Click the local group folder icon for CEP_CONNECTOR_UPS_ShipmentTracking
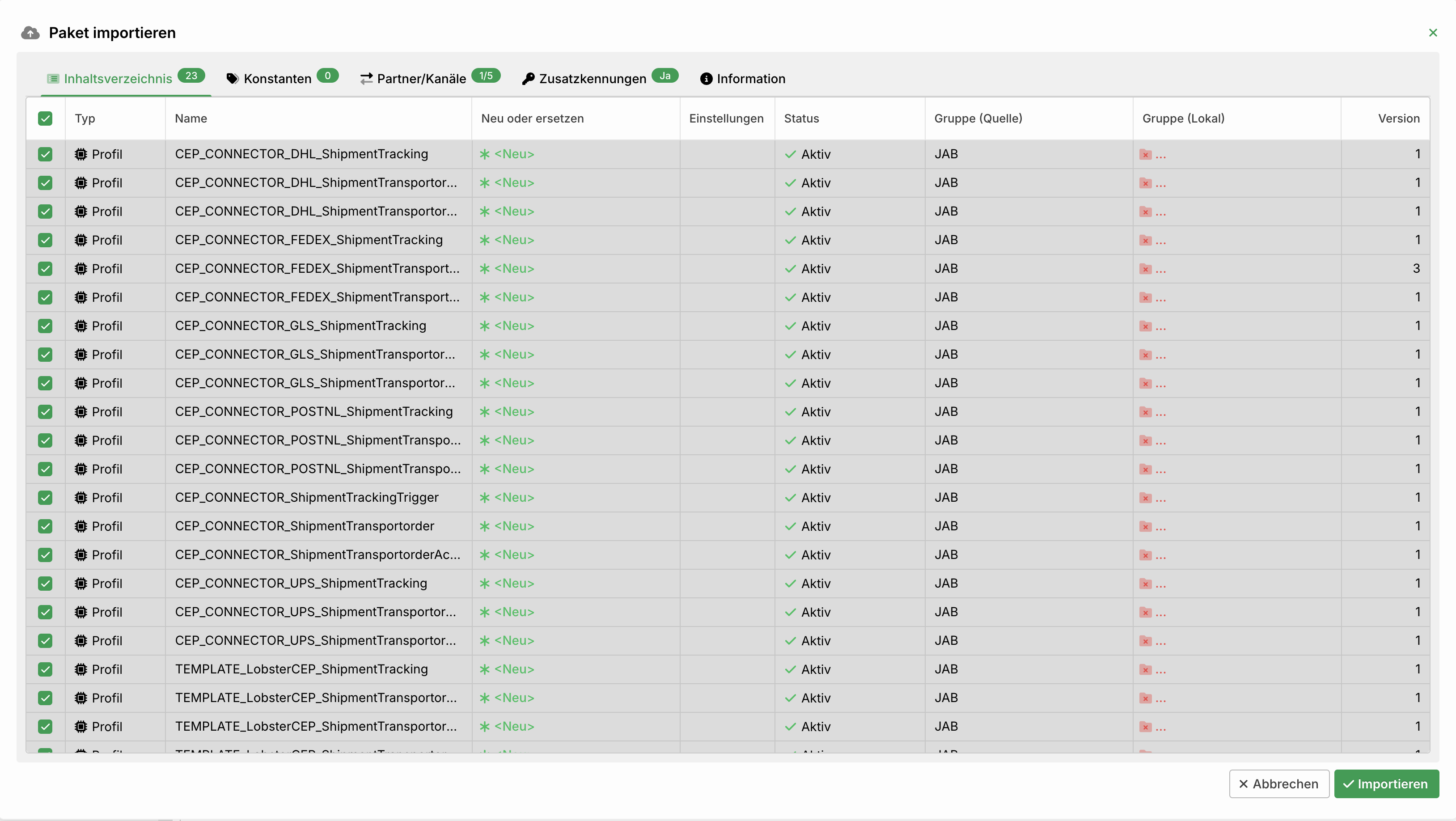 [x=1146, y=584]
